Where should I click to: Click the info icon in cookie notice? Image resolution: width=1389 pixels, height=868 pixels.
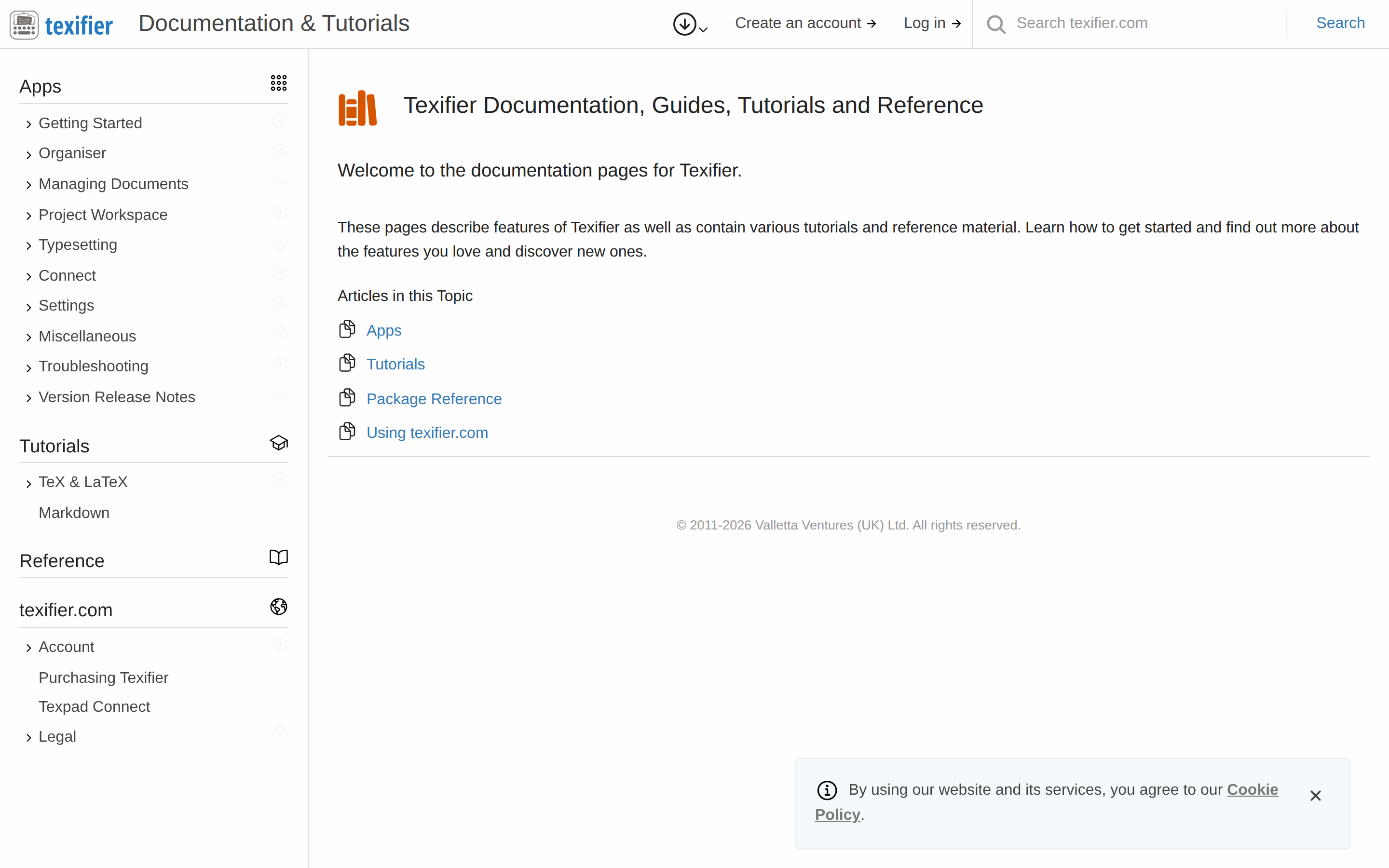[x=827, y=790]
